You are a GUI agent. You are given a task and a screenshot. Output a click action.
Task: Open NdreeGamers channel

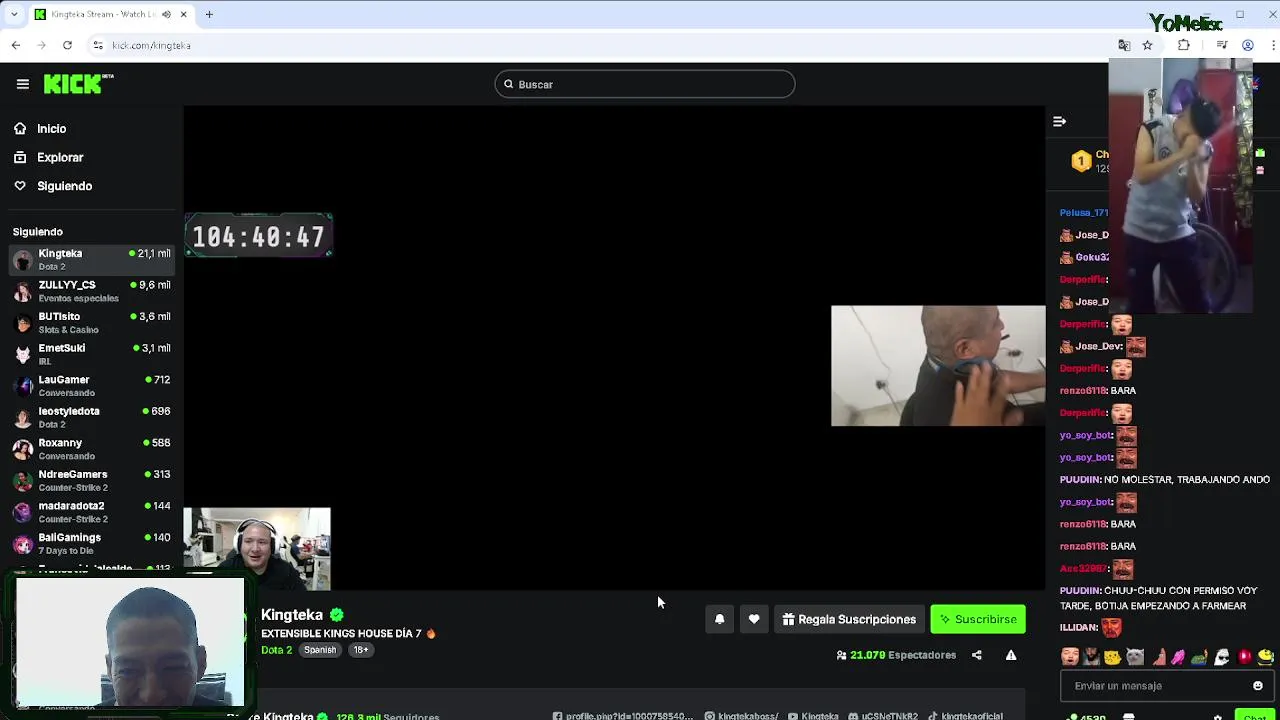click(x=92, y=480)
